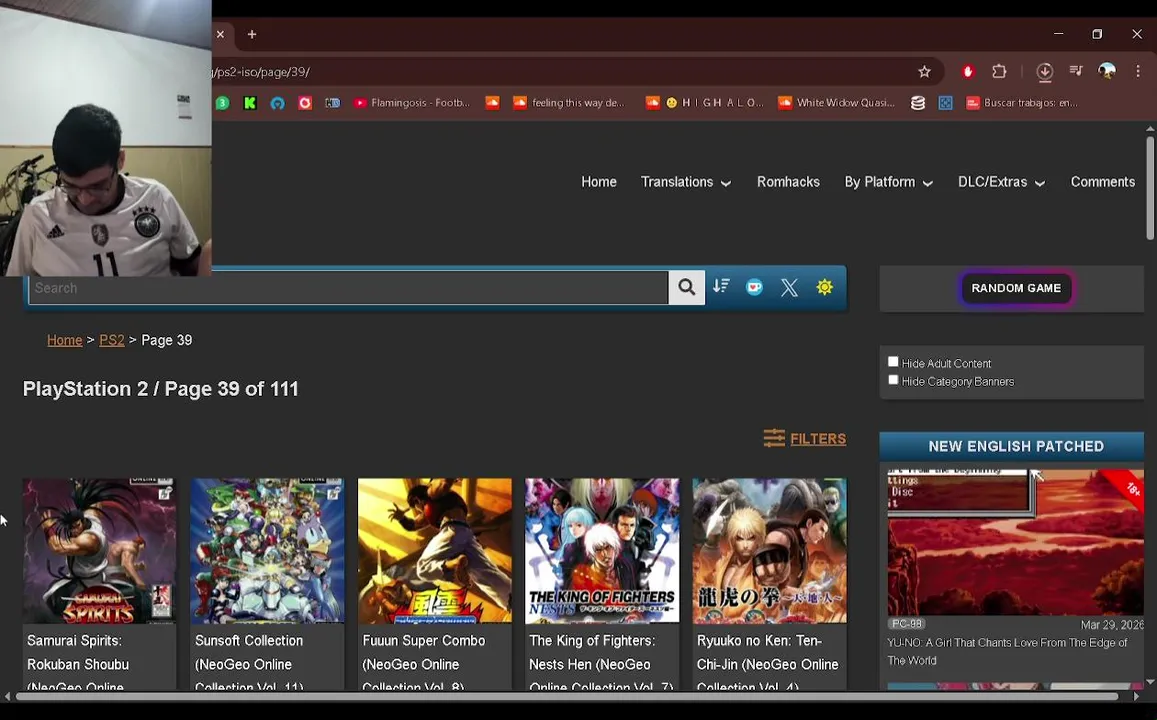
Task: Click the Sunsoft Collection cover art
Action: pyautogui.click(x=267, y=550)
